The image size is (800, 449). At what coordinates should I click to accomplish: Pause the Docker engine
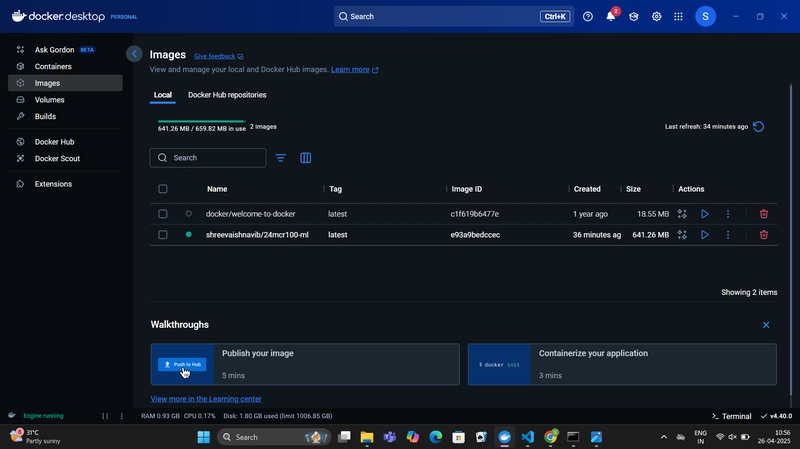click(105, 416)
